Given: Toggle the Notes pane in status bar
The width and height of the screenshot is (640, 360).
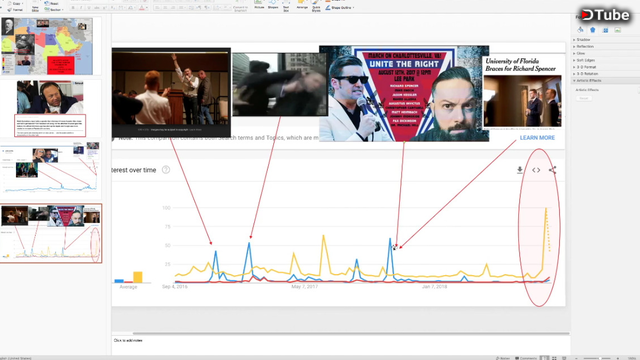Looking at the screenshot, I should click(x=503, y=358).
